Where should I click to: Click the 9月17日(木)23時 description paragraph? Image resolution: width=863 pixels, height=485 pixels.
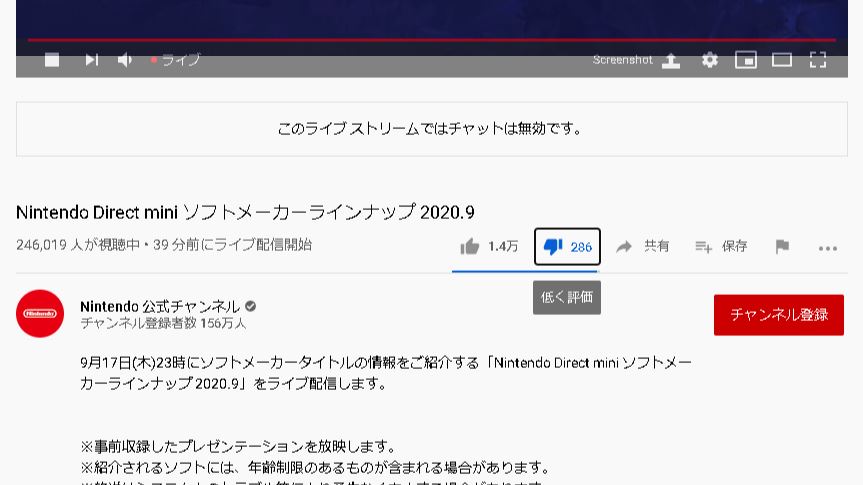(385, 373)
